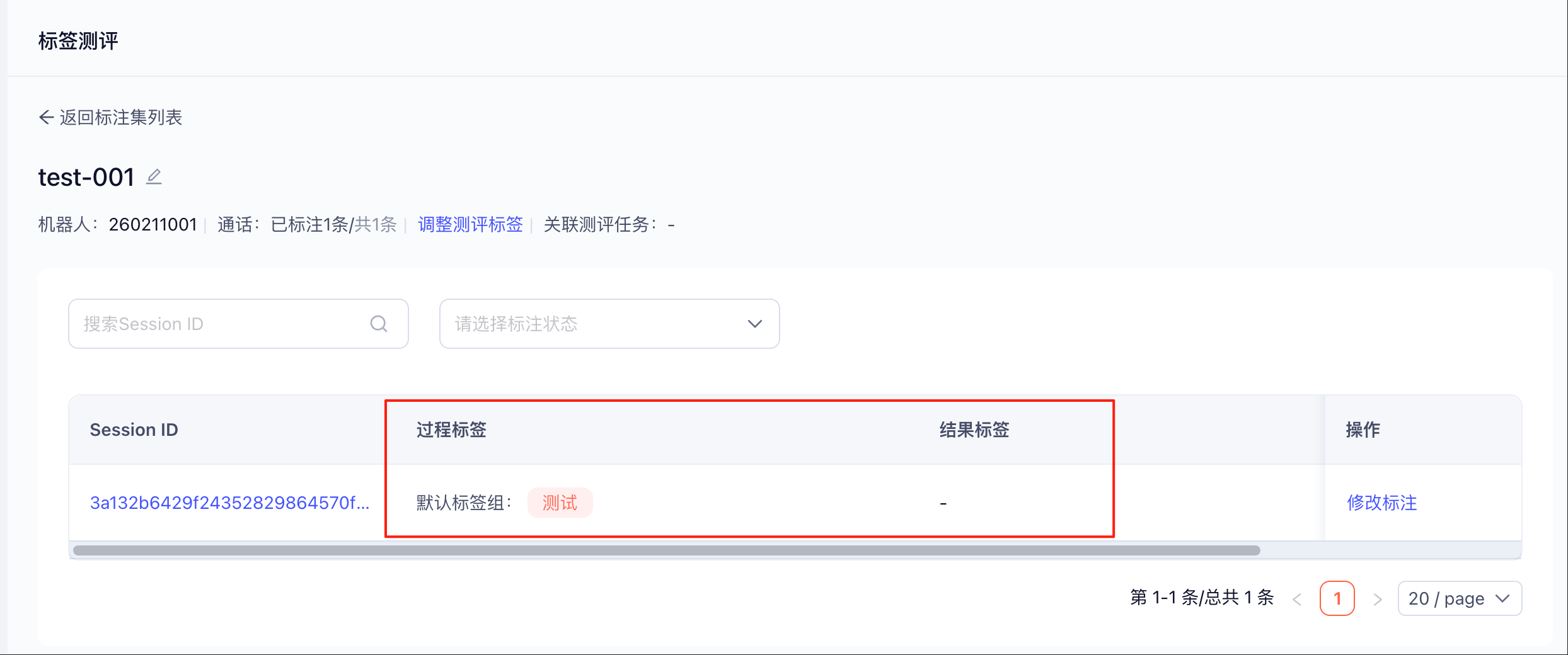Click the horizontal table scrollbar

(x=667, y=550)
